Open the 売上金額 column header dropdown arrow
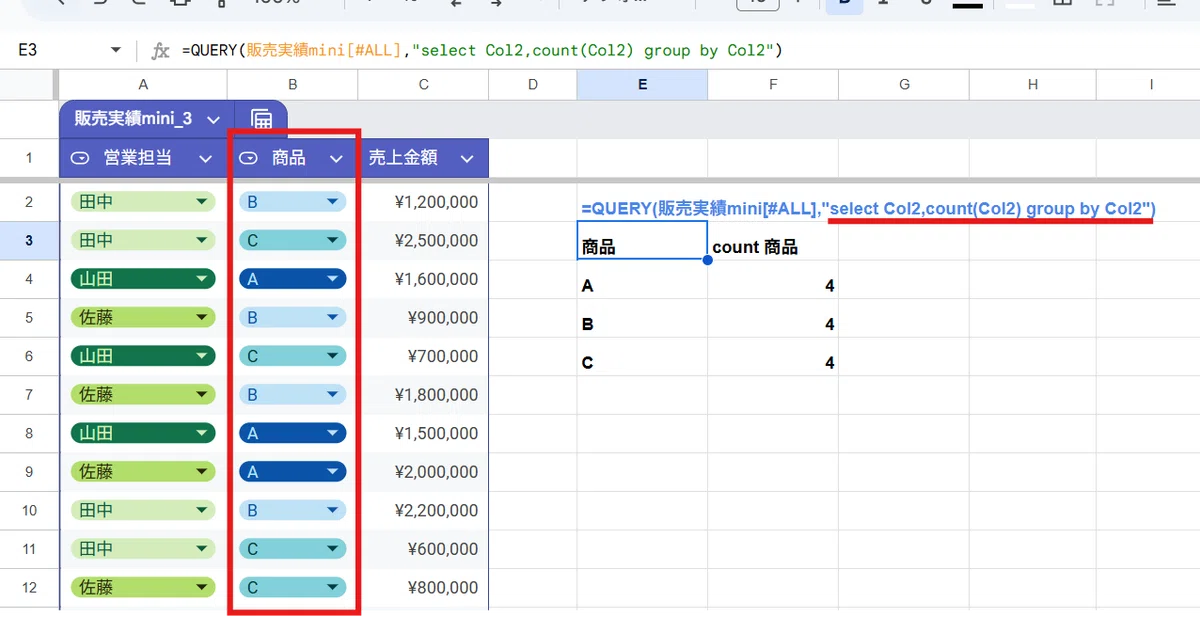1200x617 pixels. click(x=467, y=158)
